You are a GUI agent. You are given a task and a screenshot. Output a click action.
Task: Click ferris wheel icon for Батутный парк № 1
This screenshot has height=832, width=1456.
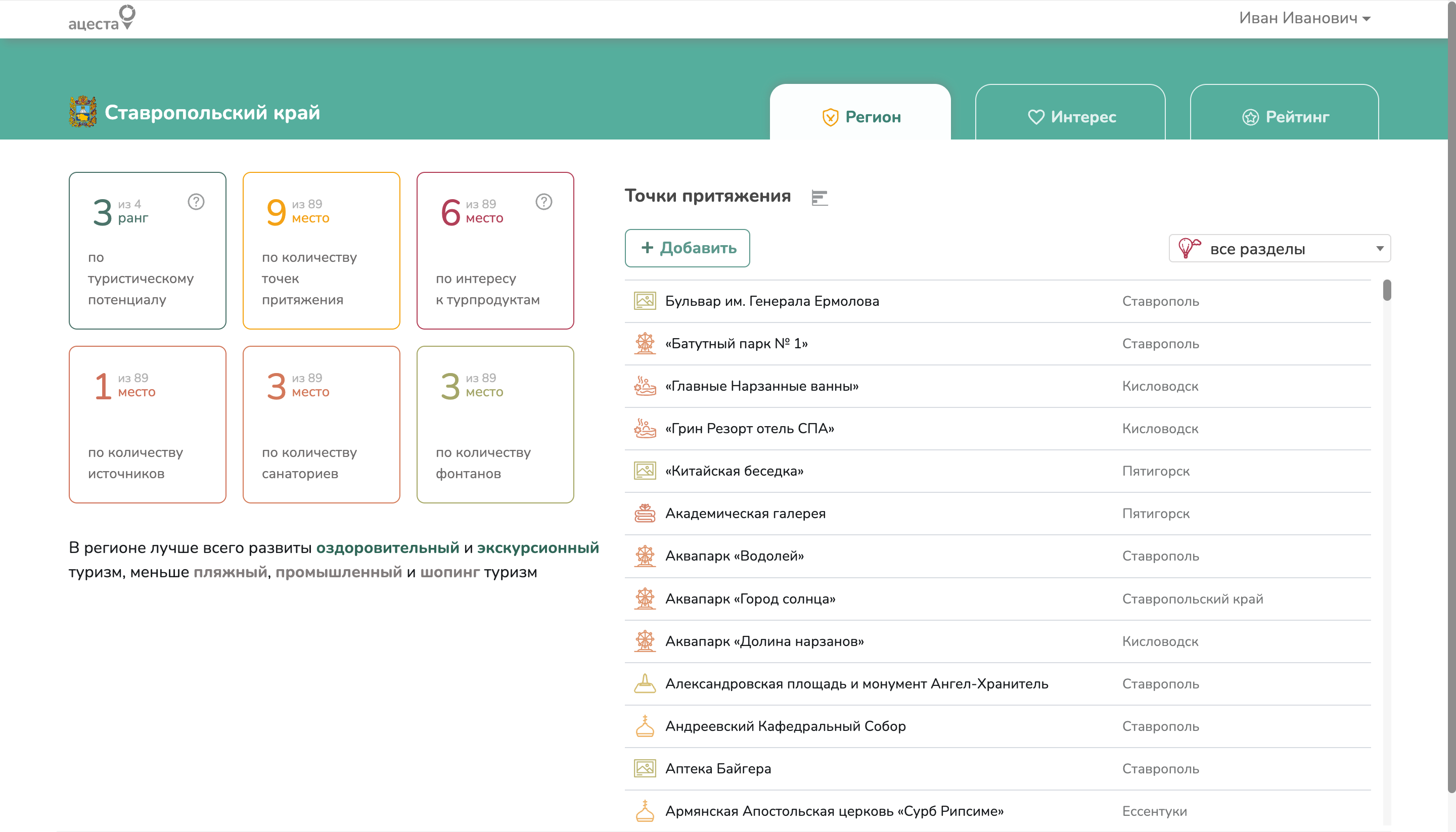645,343
